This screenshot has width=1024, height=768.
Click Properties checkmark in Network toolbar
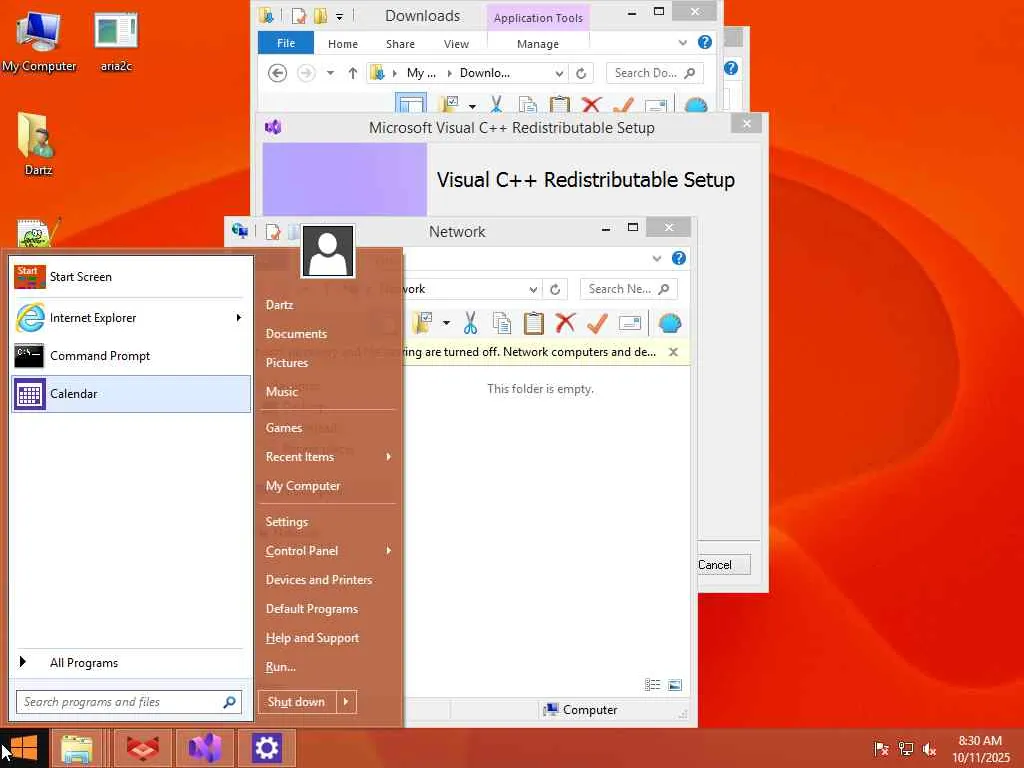pyautogui.click(x=597, y=323)
